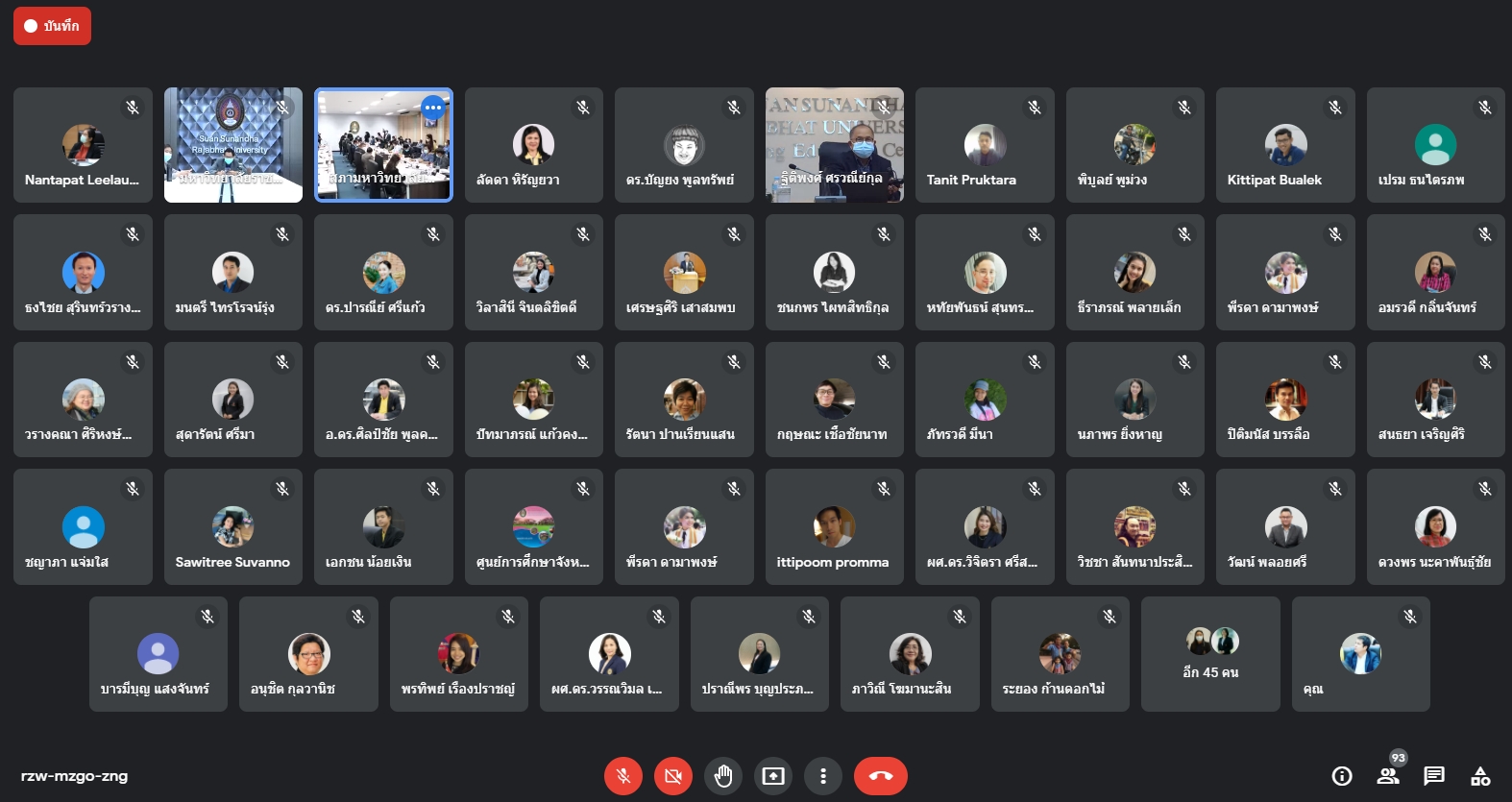
Task: Click the Kittipat Bualek participant tile
Action: pos(1285,145)
